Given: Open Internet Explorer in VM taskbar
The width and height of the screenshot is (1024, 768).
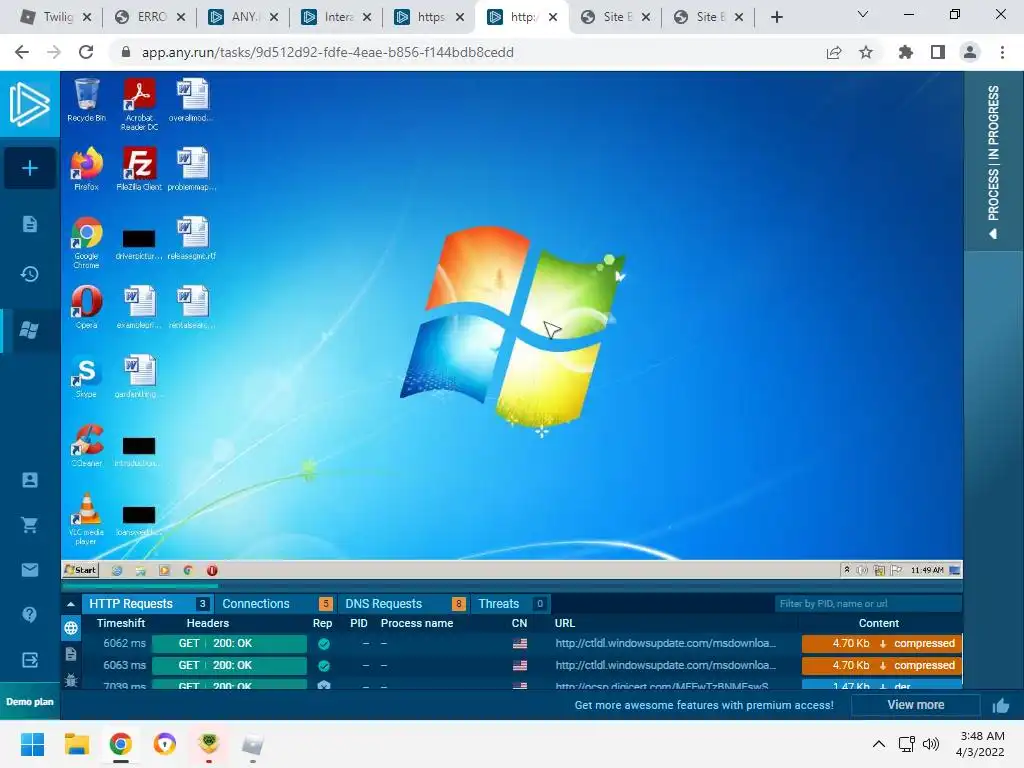Looking at the screenshot, I should pos(117,570).
